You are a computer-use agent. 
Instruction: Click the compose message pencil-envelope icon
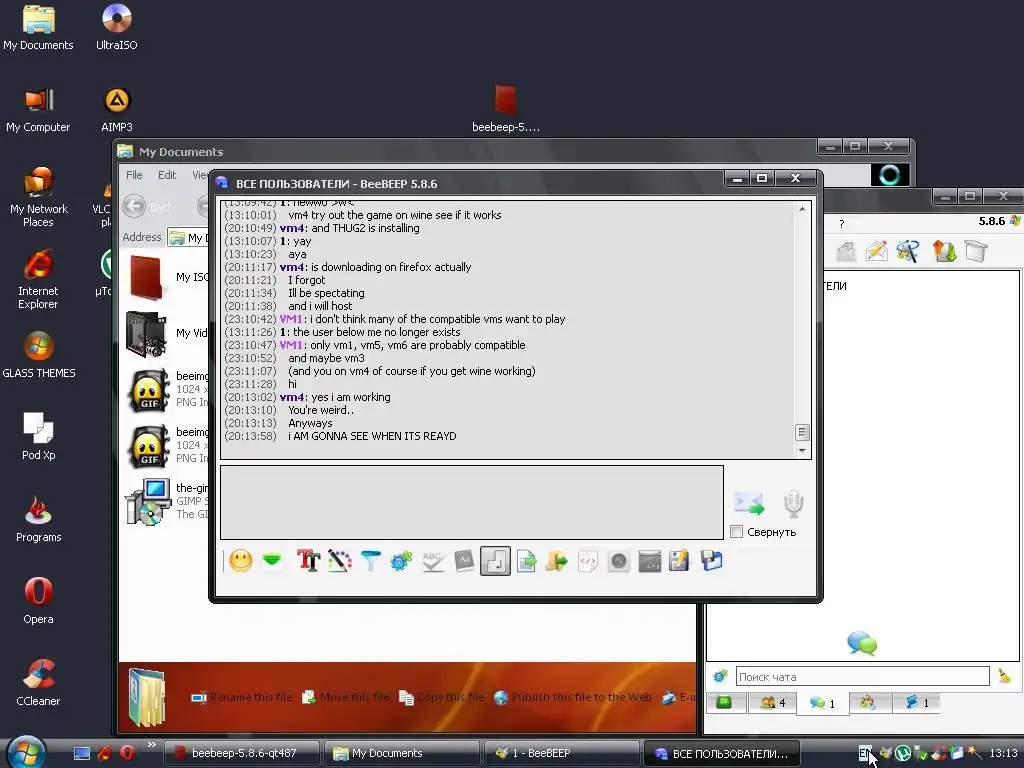click(x=876, y=251)
